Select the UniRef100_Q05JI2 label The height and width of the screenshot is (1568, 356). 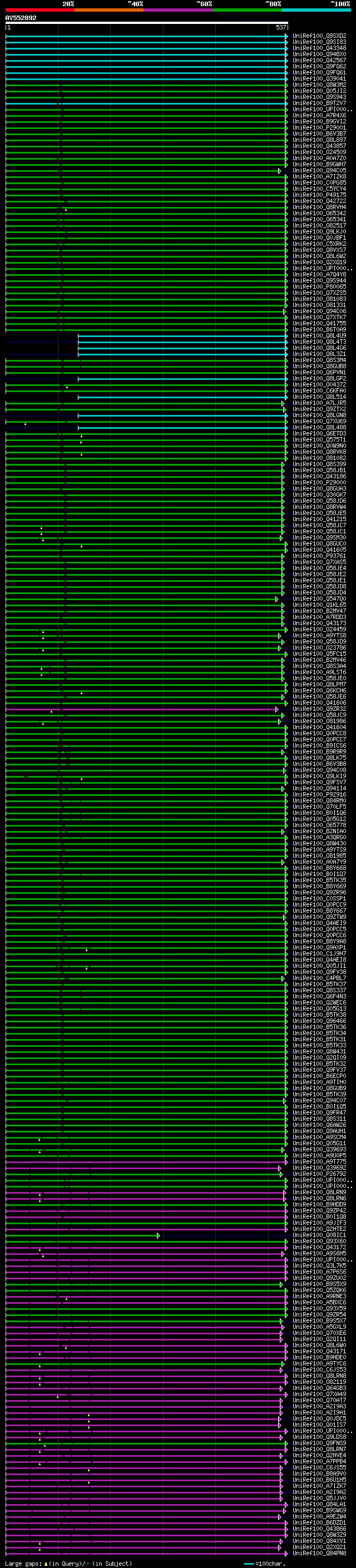coord(319,91)
